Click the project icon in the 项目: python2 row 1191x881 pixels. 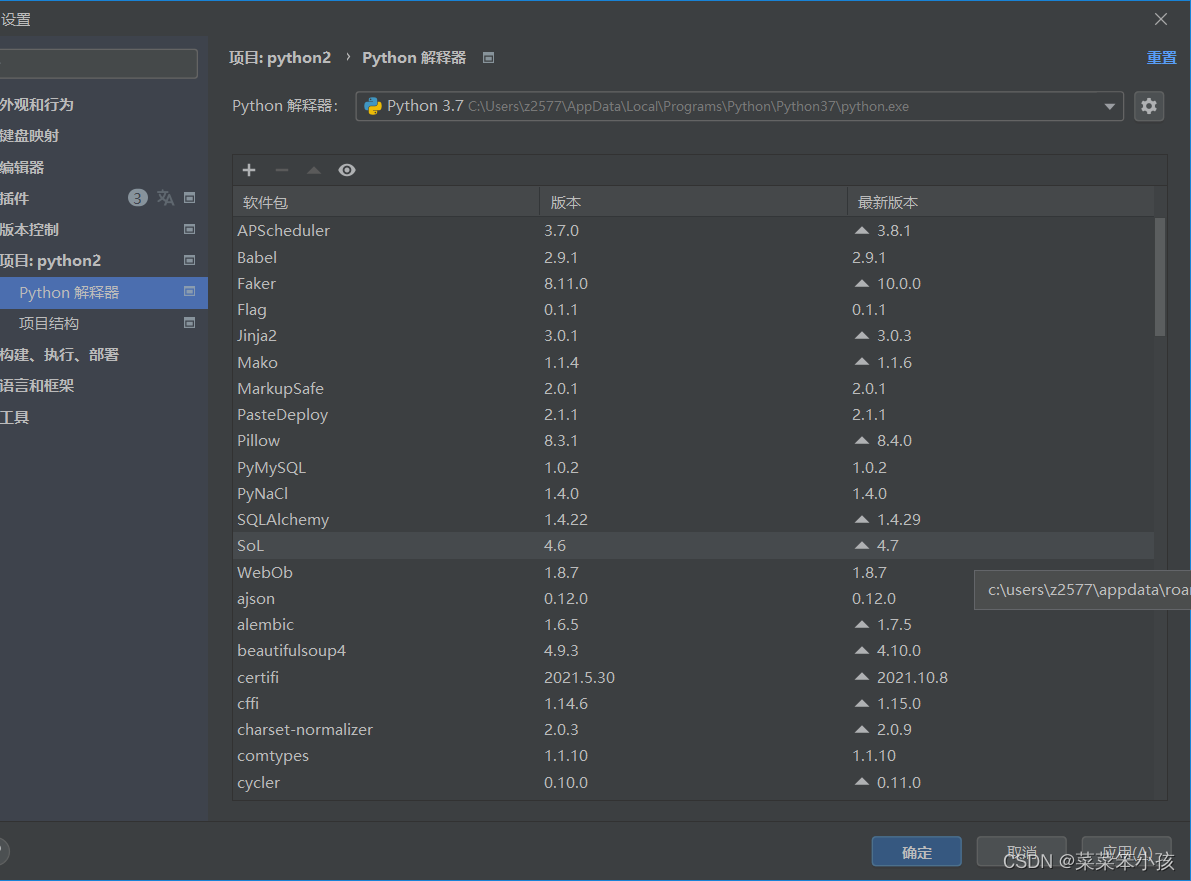(190, 261)
